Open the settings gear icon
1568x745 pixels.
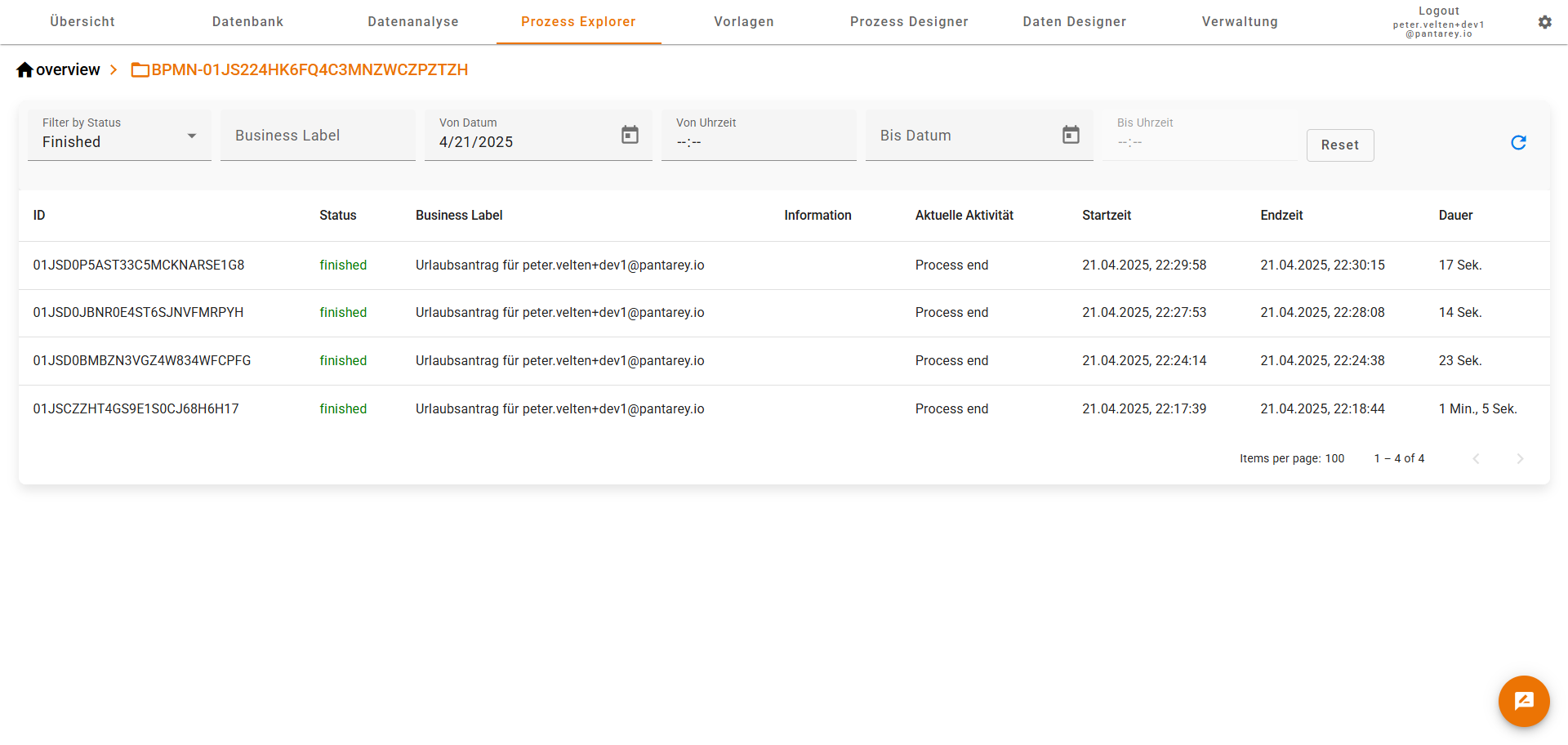[x=1544, y=22]
